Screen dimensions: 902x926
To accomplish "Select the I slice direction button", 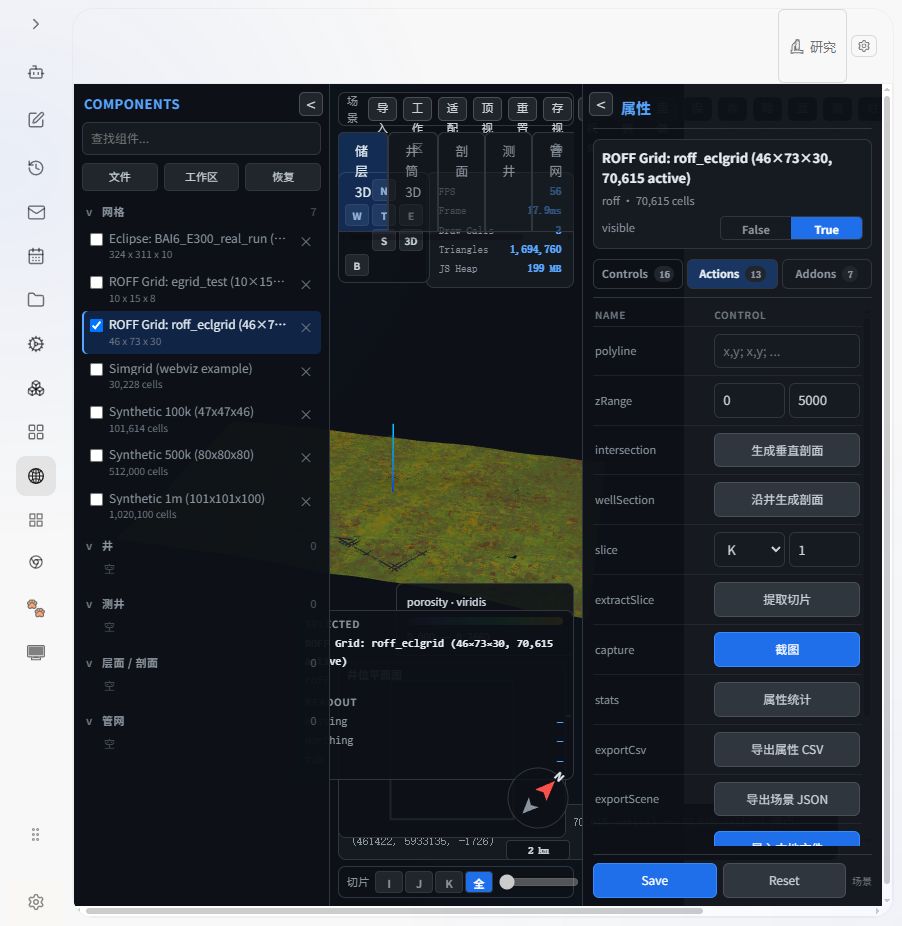I will pyautogui.click(x=389, y=883).
